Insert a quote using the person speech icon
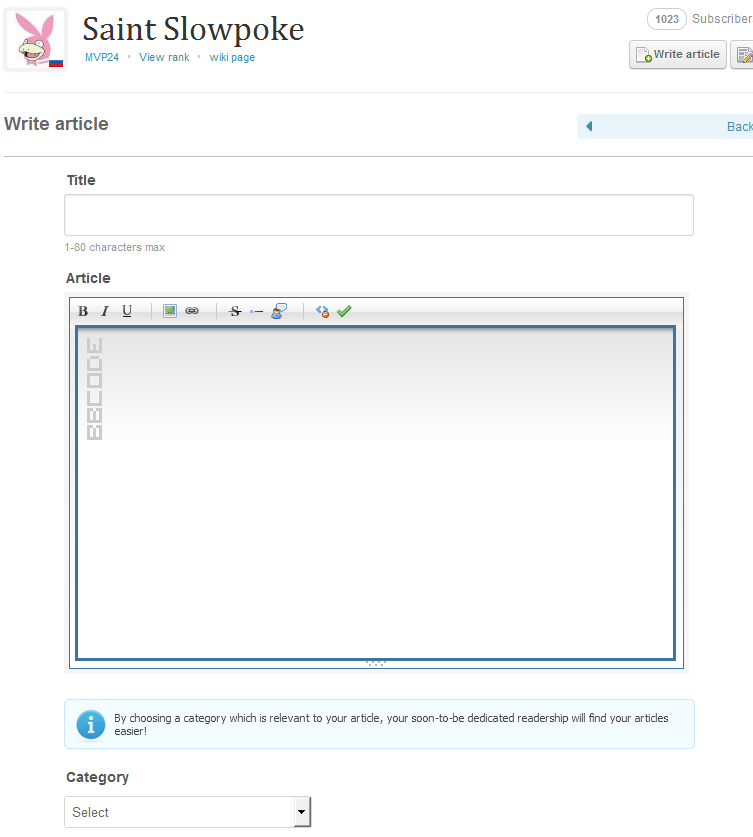This screenshot has height=837, width=753. pyautogui.click(x=279, y=311)
